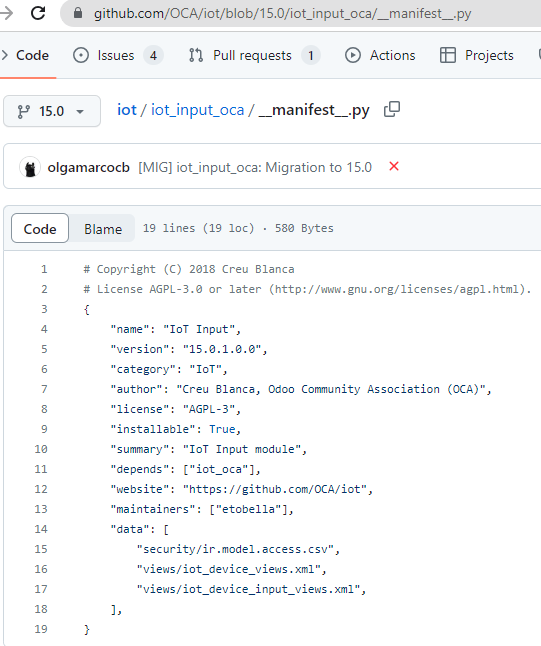Select line number 19
The height and width of the screenshot is (646, 541).
pyautogui.click(x=41, y=629)
